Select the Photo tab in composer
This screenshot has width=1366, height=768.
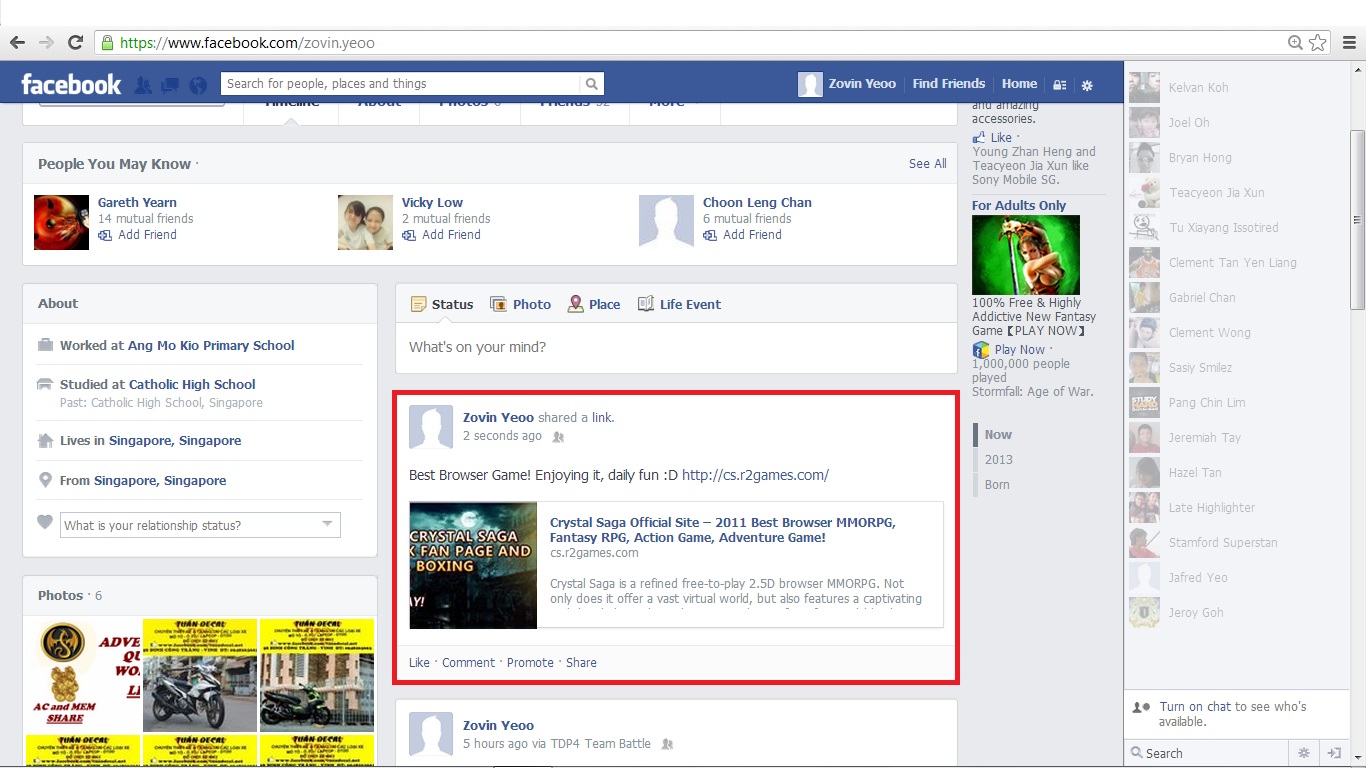click(520, 304)
